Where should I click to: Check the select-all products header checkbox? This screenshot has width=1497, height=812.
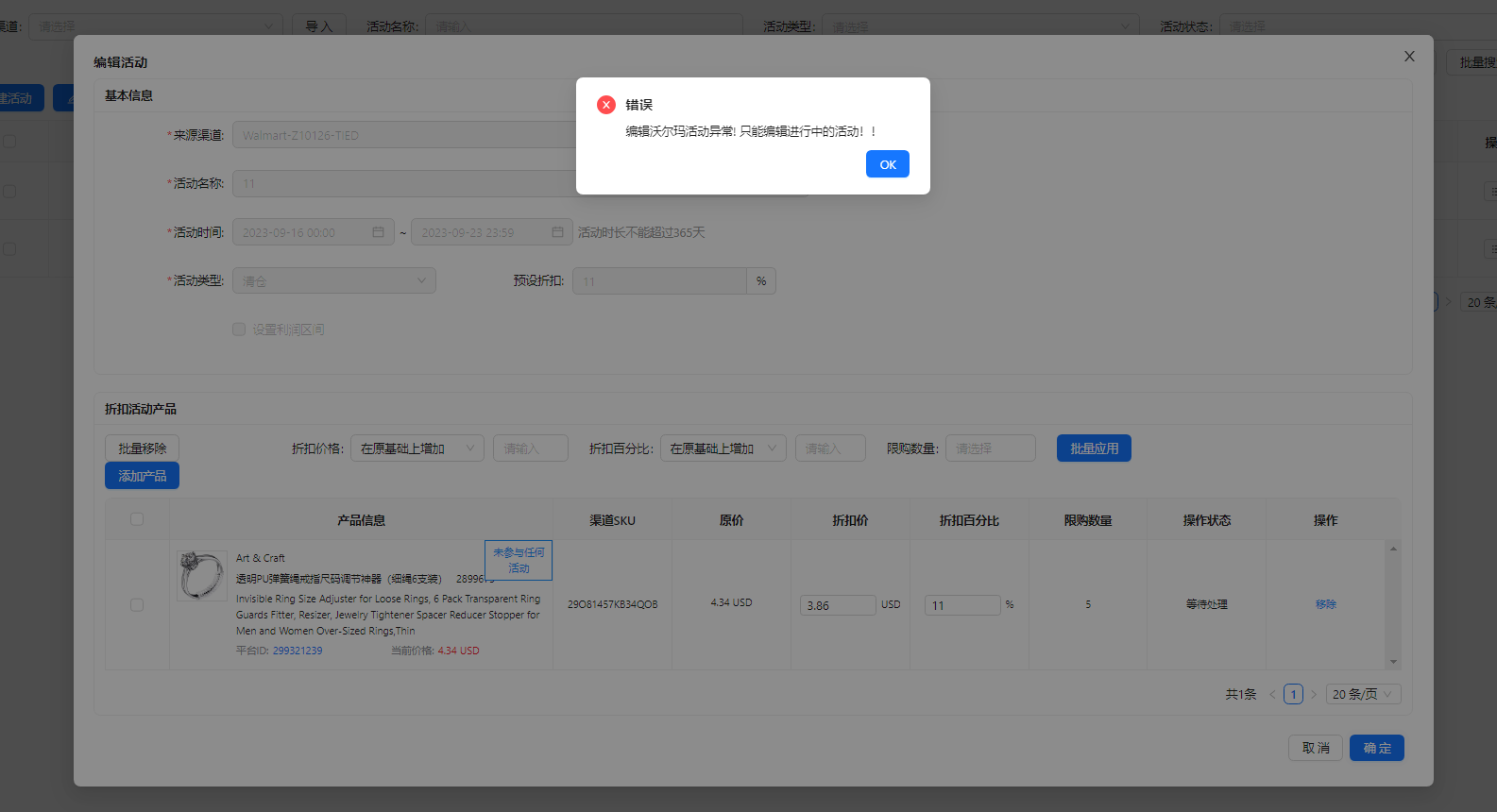point(137,519)
